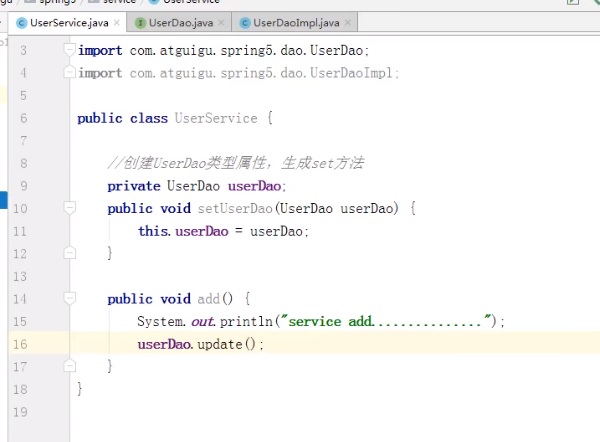This screenshot has height=442, width=600.
Task: Switch to the UserService.java tab
Action: click(69, 23)
